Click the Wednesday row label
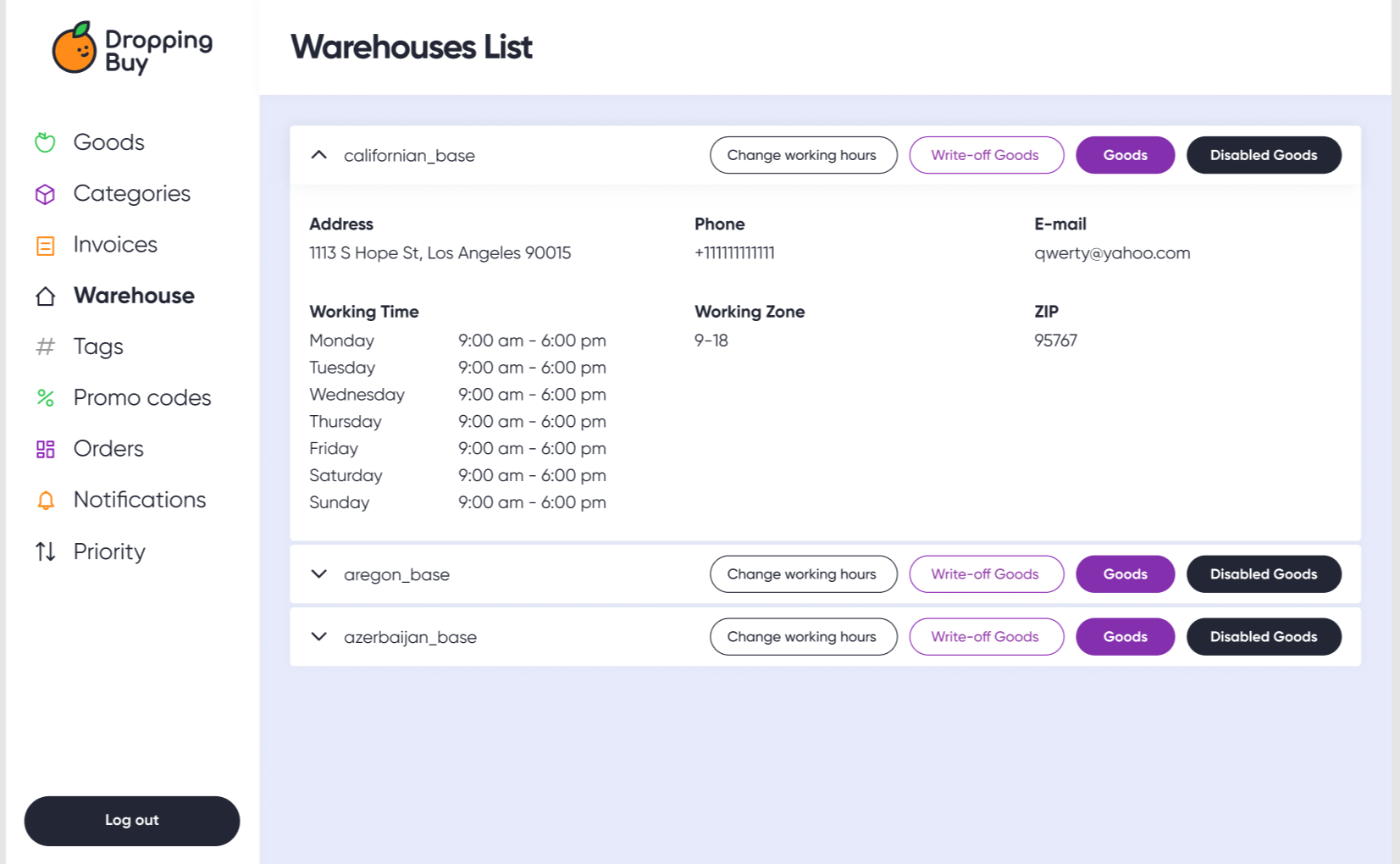 (x=357, y=395)
